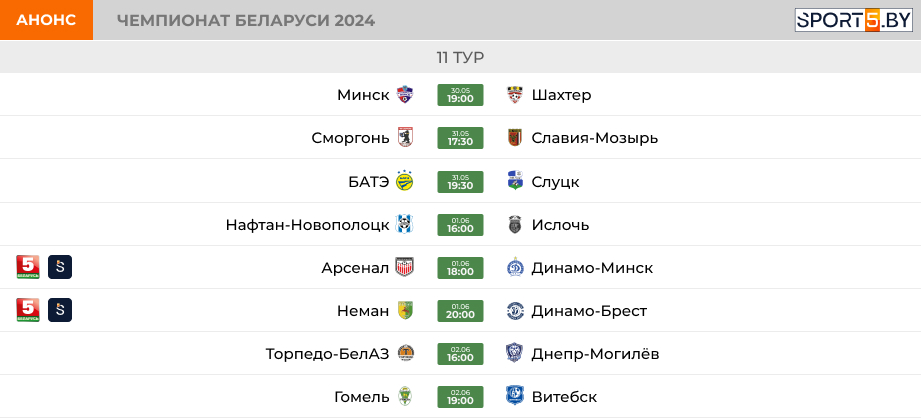
Task: Click the Нафтан-Новополоцк club logo
Action: pyautogui.click(x=405, y=224)
